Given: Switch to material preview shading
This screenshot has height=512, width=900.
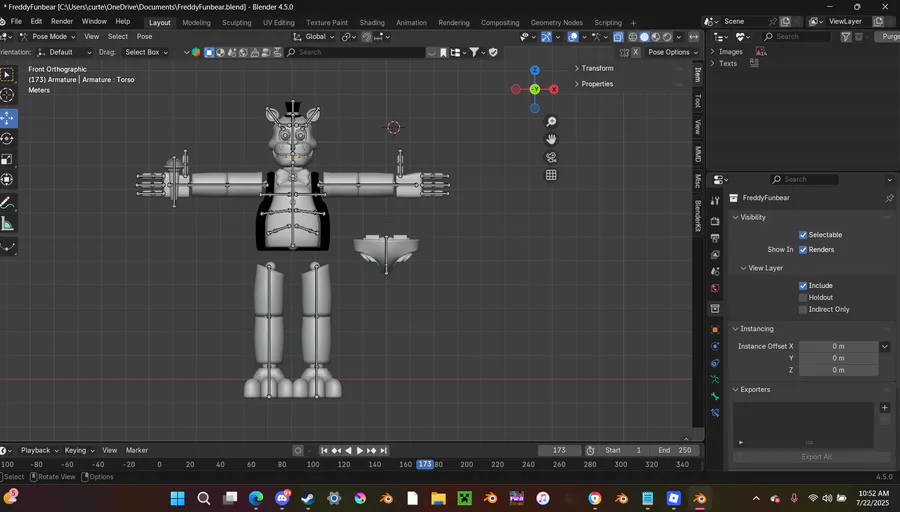Looking at the screenshot, I should tap(656, 37).
